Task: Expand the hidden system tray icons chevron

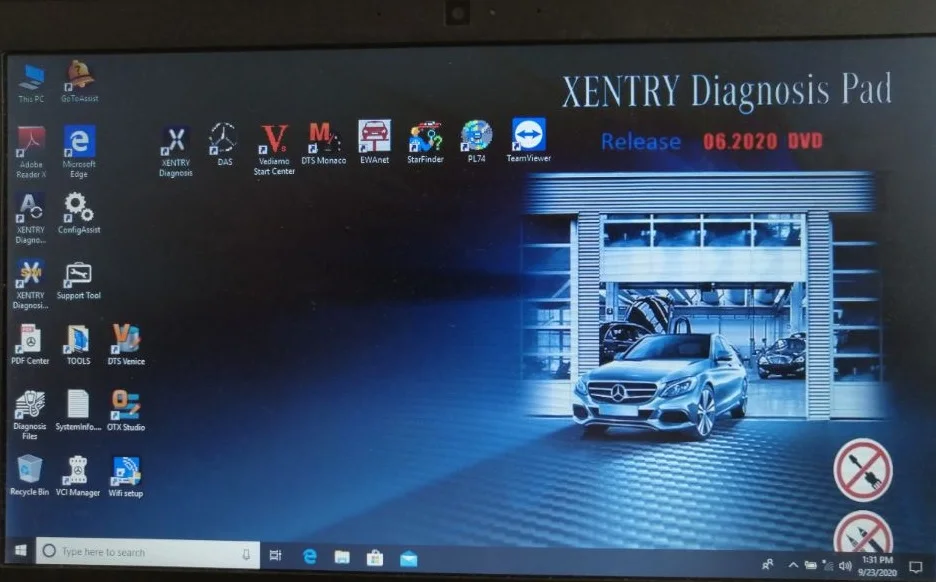Action: (x=793, y=565)
